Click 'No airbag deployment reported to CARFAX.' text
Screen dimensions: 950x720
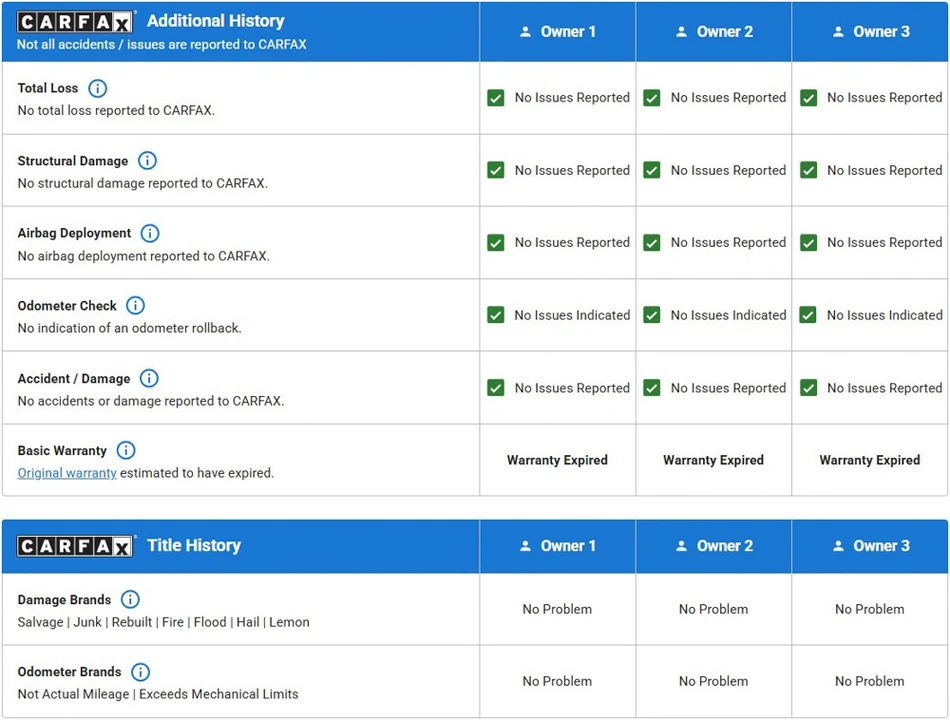click(x=144, y=256)
